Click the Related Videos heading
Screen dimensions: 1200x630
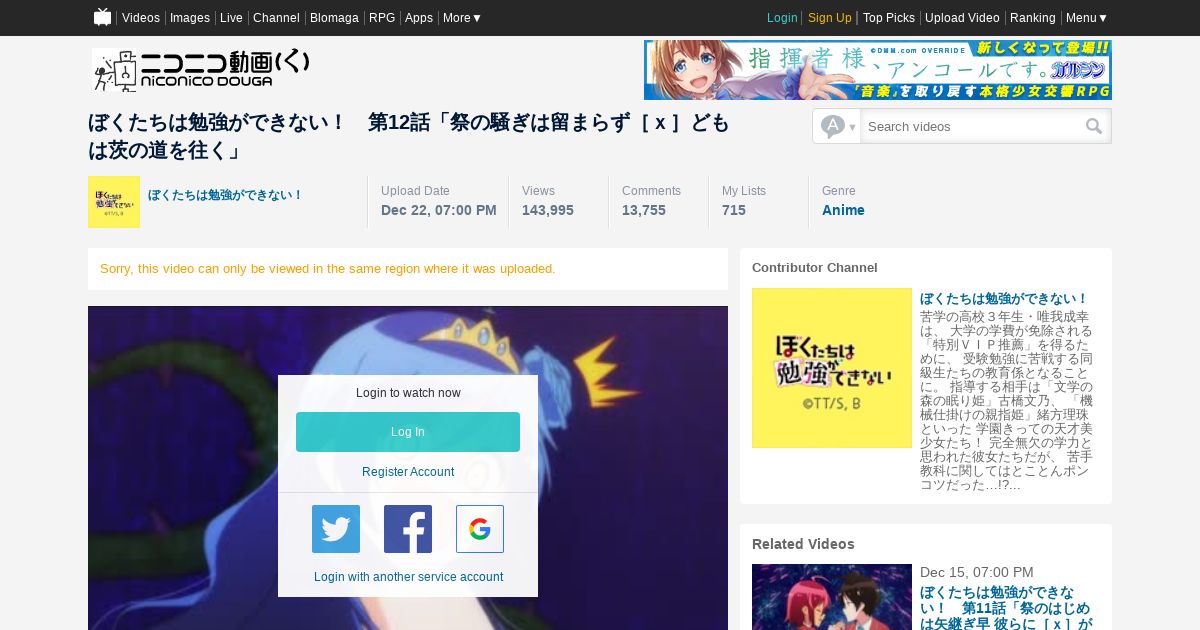(x=803, y=544)
